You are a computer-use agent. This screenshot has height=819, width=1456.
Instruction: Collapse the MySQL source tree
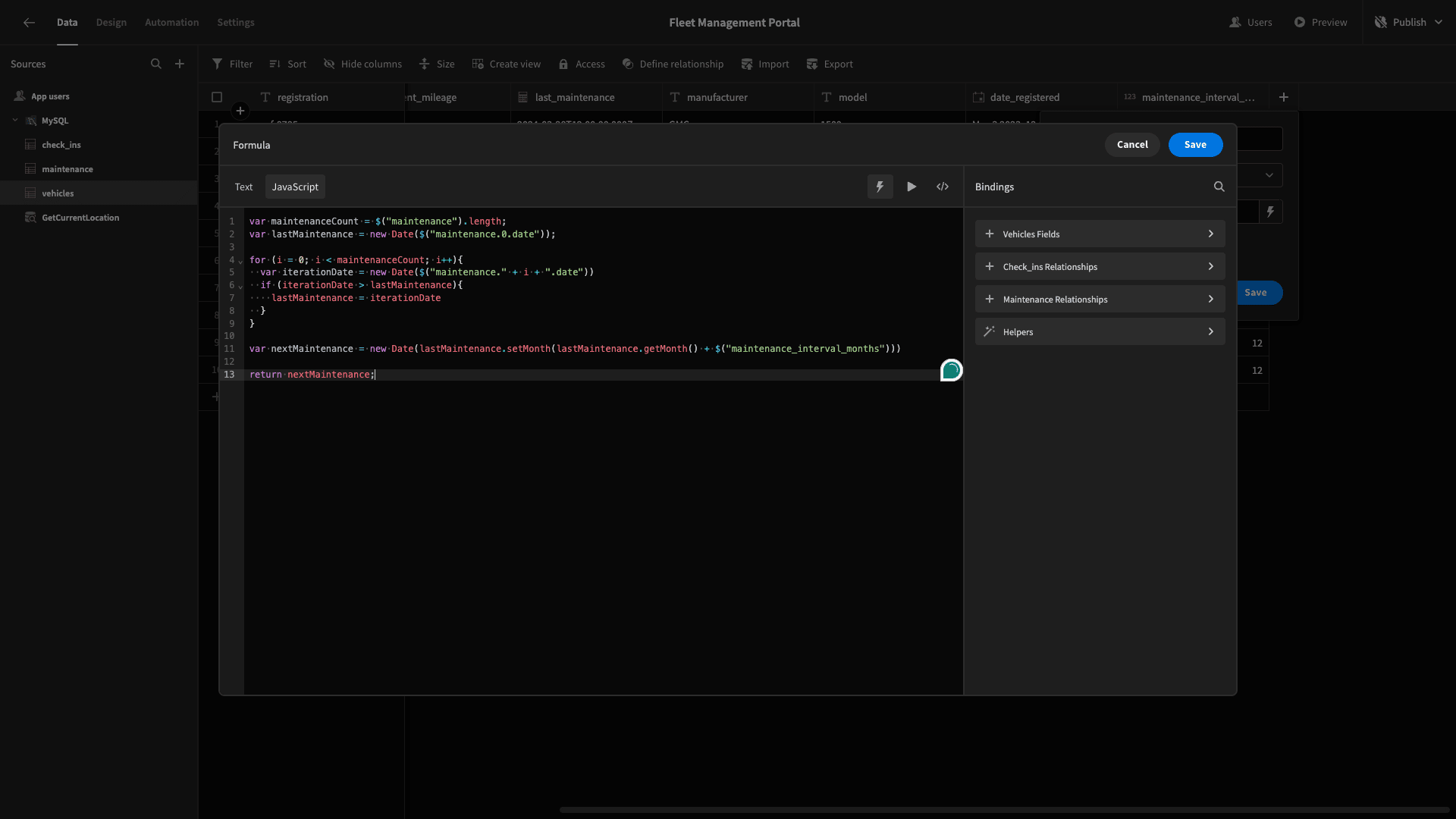pyautogui.click(x=15, y=120)
